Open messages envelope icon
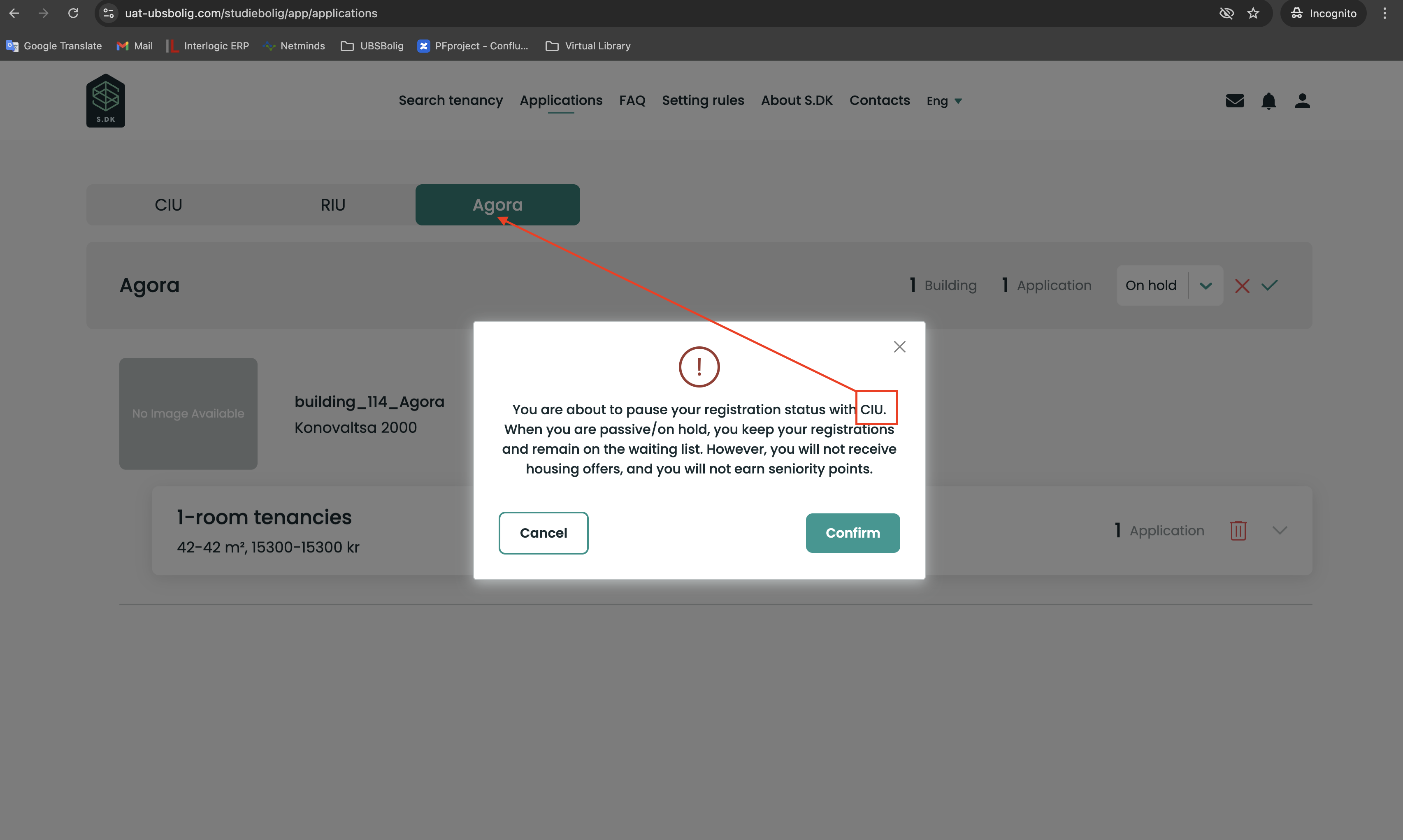The width and height of the screenshot is (1403, 840). 1234,101
